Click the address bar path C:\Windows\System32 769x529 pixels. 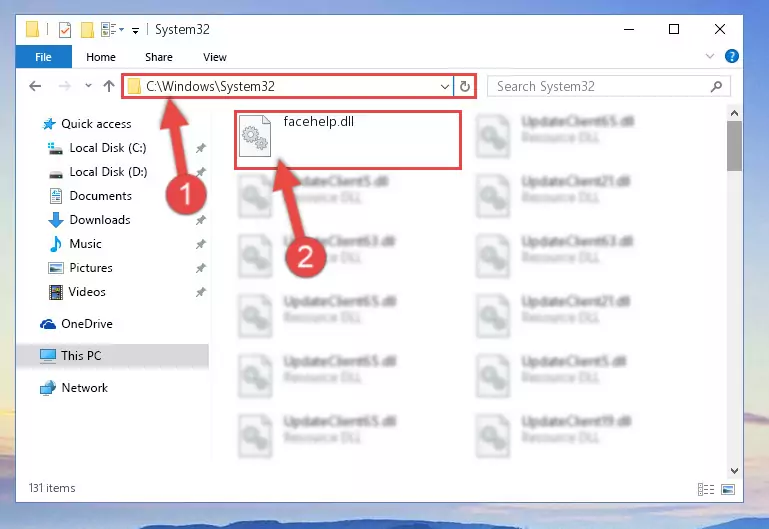pyautogui.click(x=210, y=86)
